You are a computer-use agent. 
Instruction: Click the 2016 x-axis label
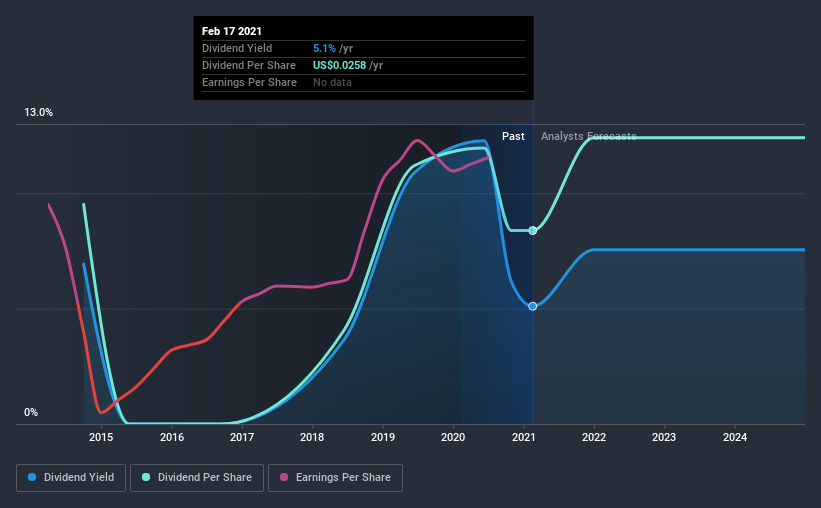point(172,437)
